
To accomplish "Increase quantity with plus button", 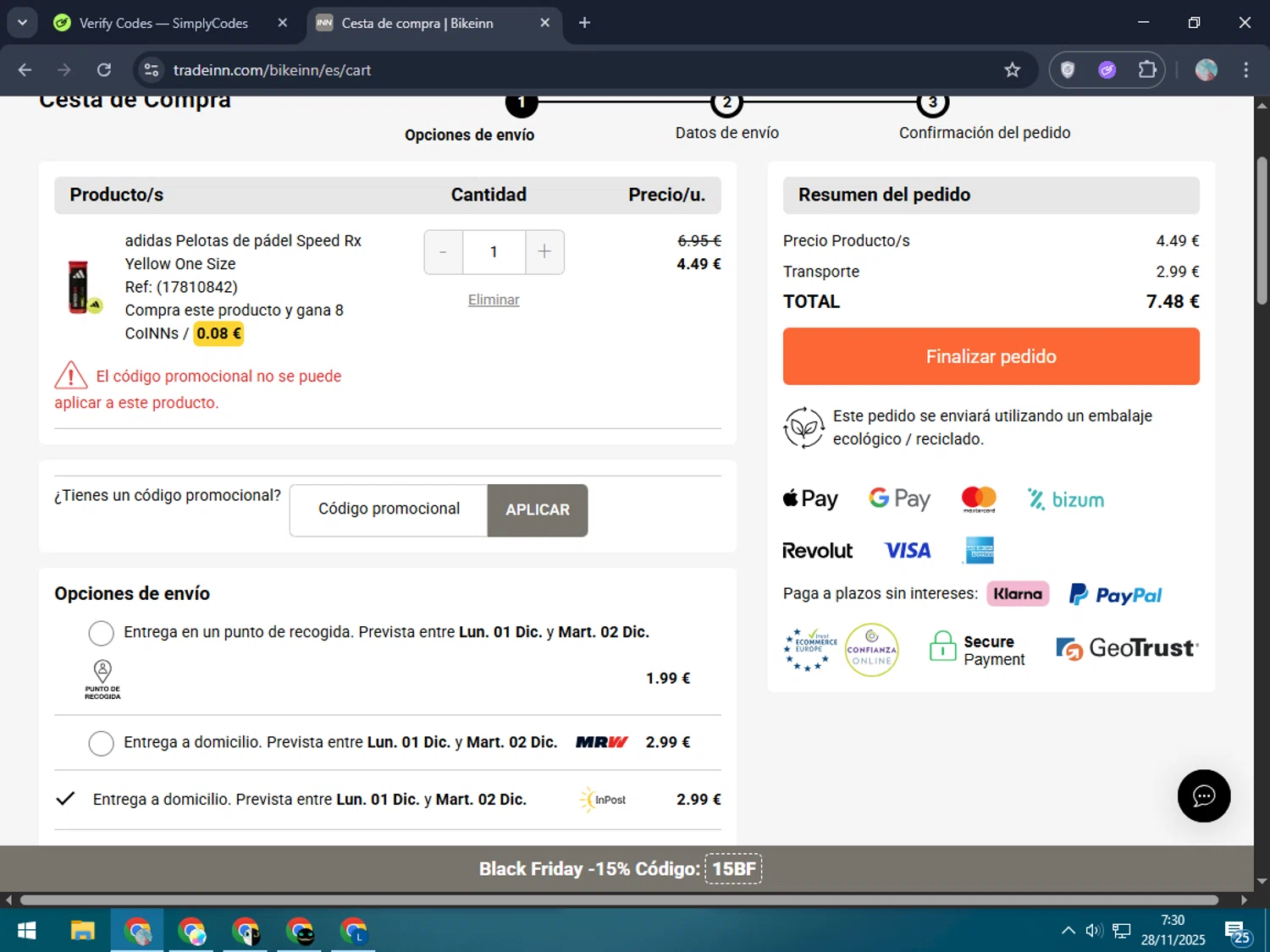I will [x=544, y=252].
